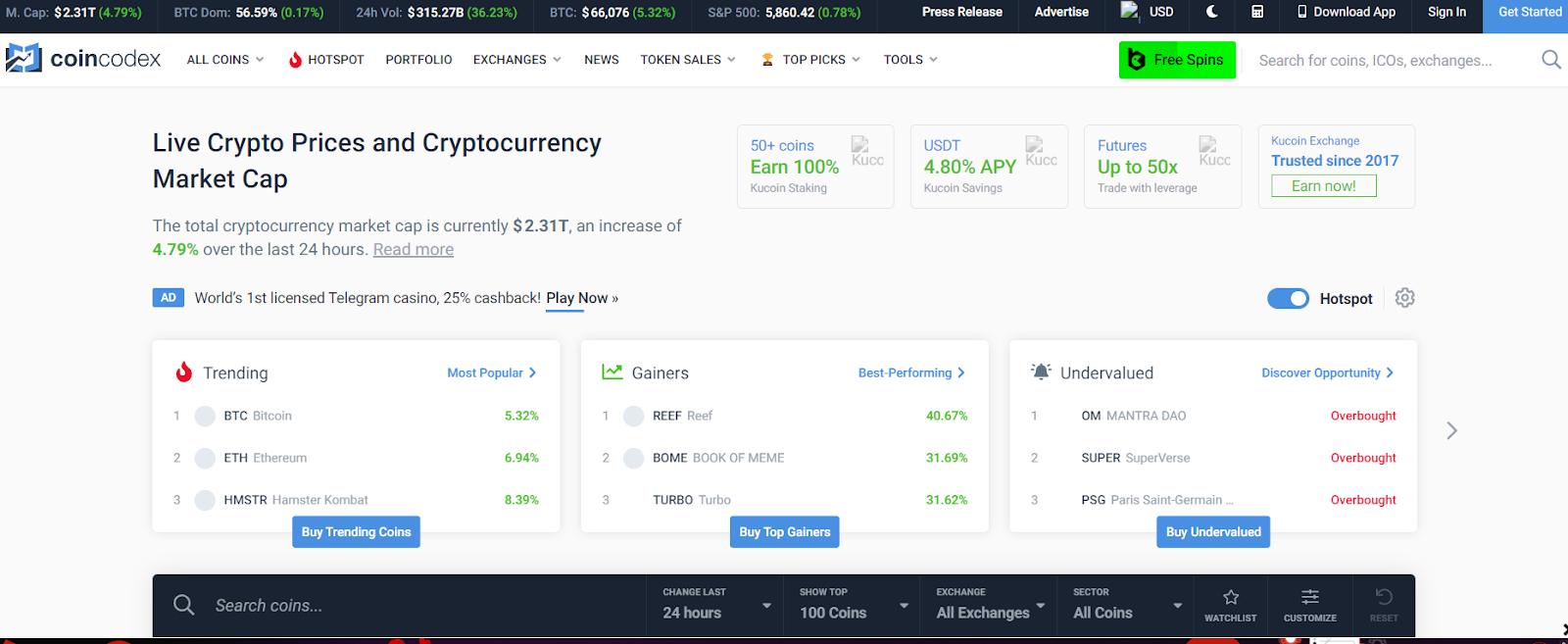Open Advertise link in top bar
This screenshot has width=1568, height=644.
(1061, 12)
